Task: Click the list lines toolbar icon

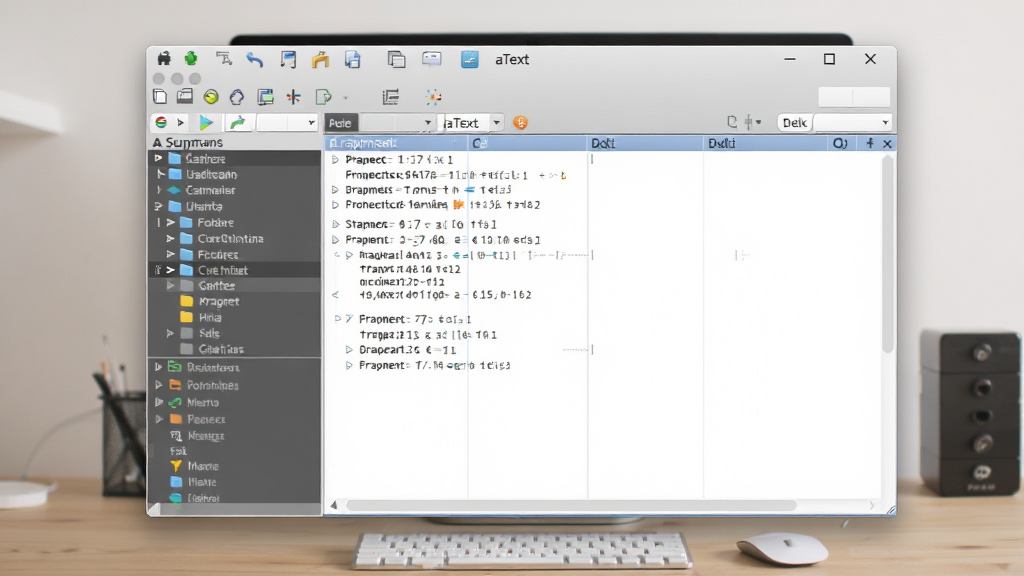Action: 391,97
